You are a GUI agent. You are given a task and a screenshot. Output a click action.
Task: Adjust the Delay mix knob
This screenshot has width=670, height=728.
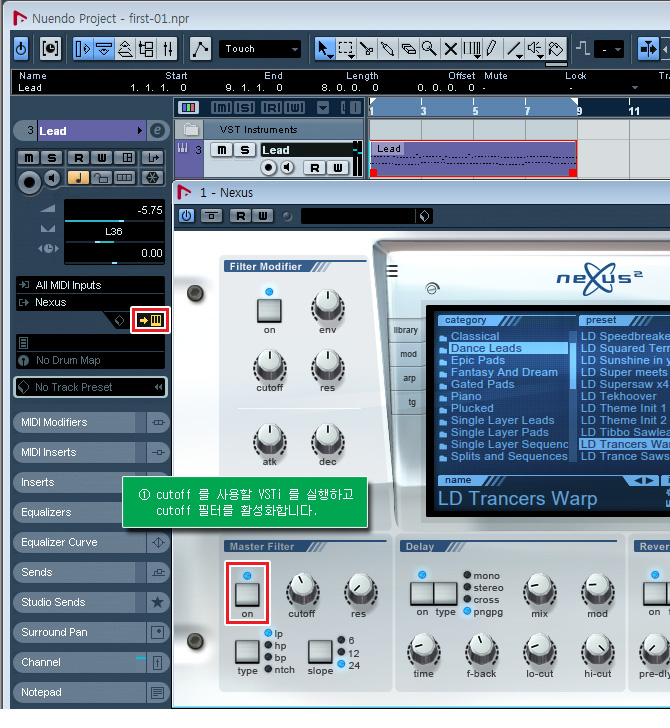539,590
